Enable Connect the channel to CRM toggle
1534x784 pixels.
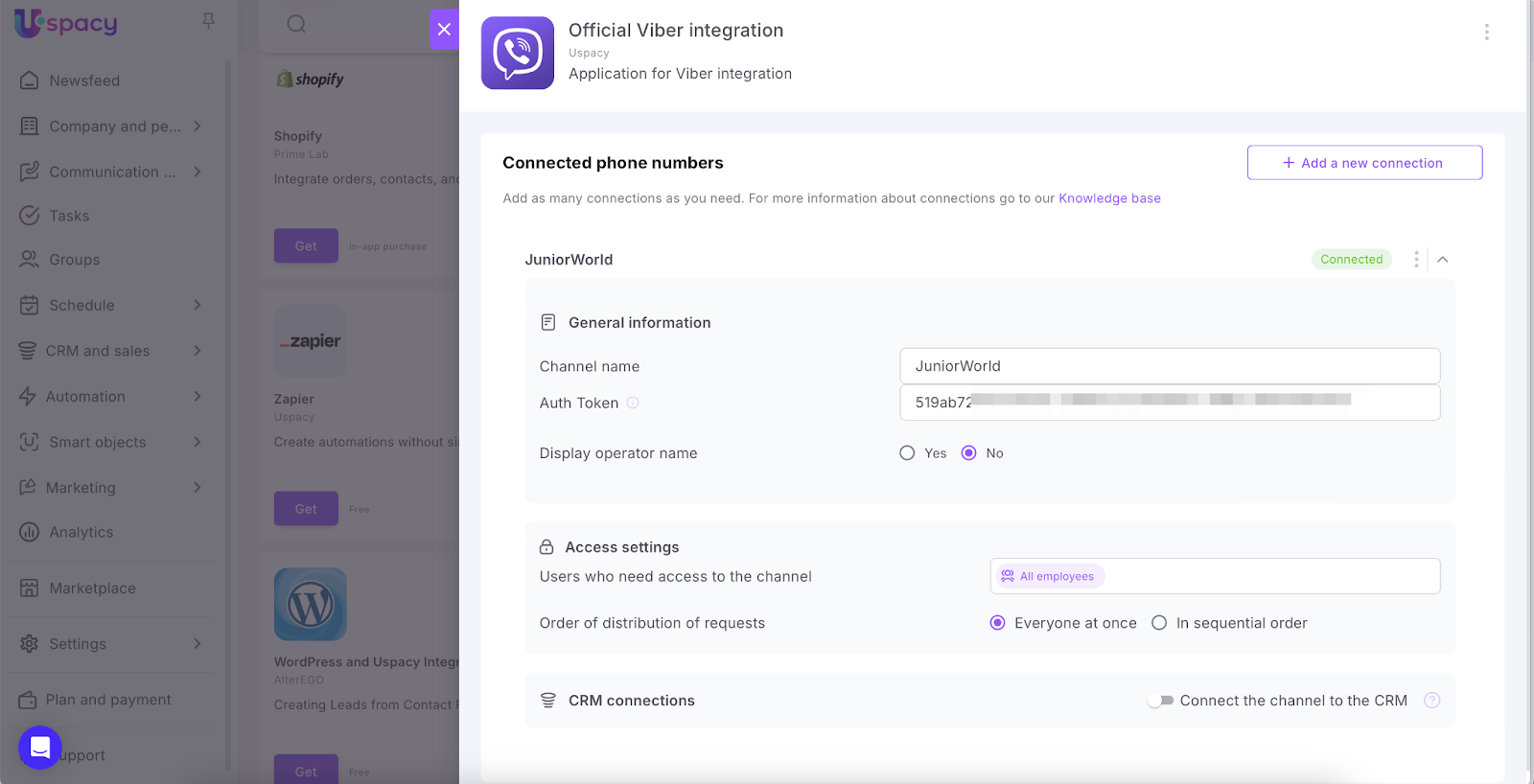pos(1161,701)
